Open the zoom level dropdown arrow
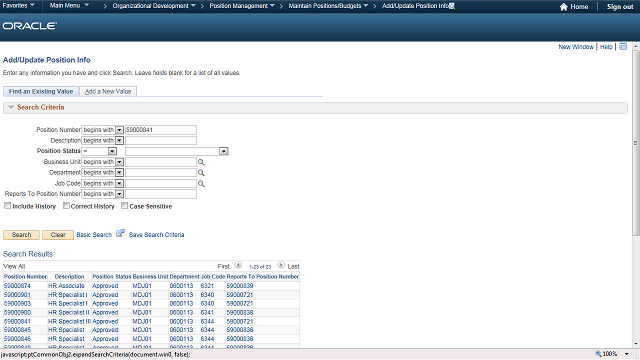The height and width of the screenshot is (360, 640). click(x=627, y=354)
